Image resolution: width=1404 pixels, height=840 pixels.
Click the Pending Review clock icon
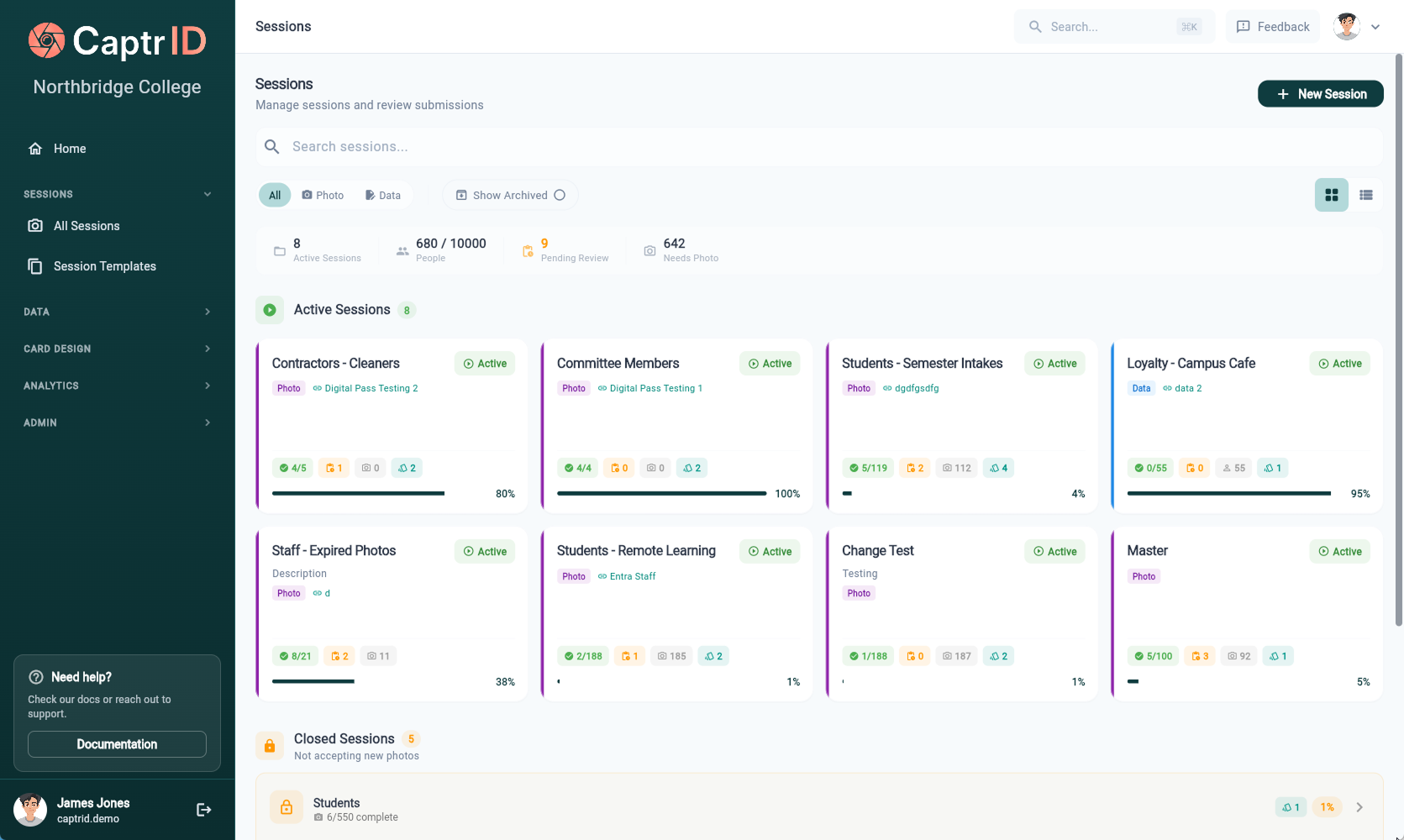528,249
